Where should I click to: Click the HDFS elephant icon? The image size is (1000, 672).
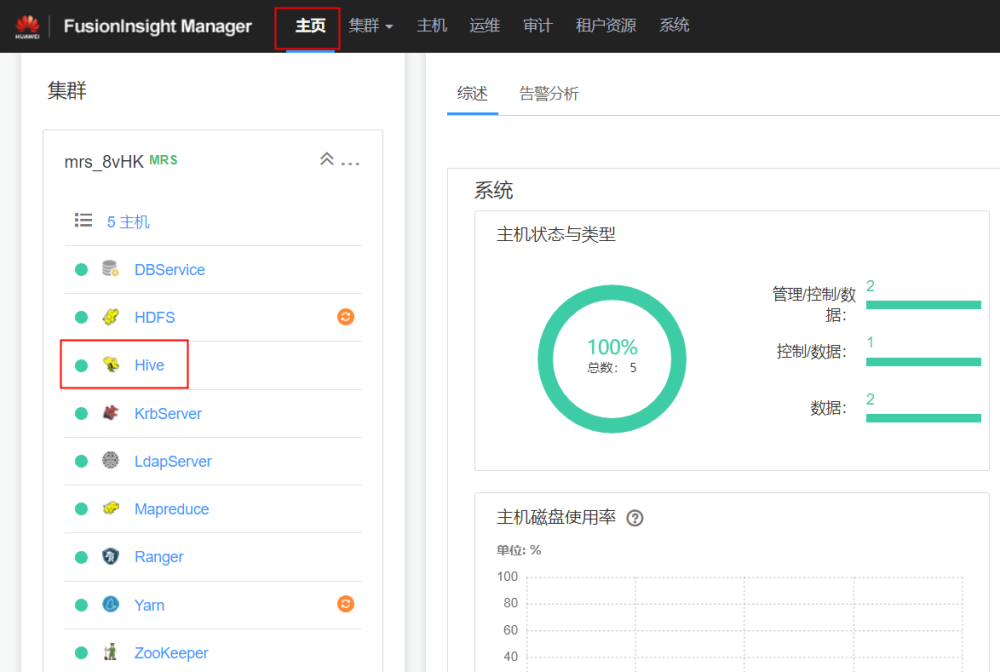[110, 317]
